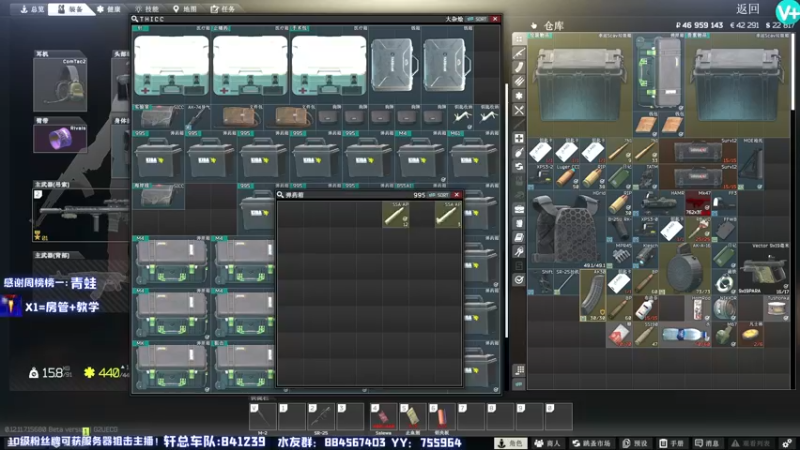Open the 消息 messages

click(707, 443)
